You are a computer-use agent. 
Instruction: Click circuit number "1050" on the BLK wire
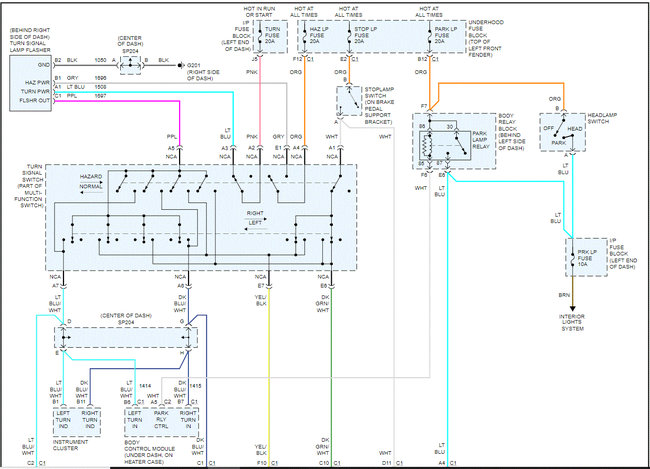click(100, 60)
